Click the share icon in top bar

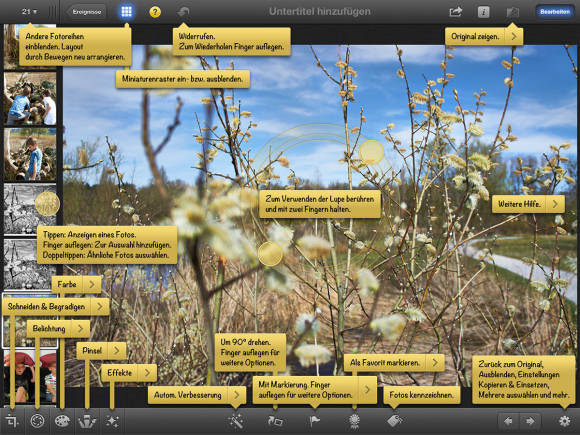coord(455,12)
